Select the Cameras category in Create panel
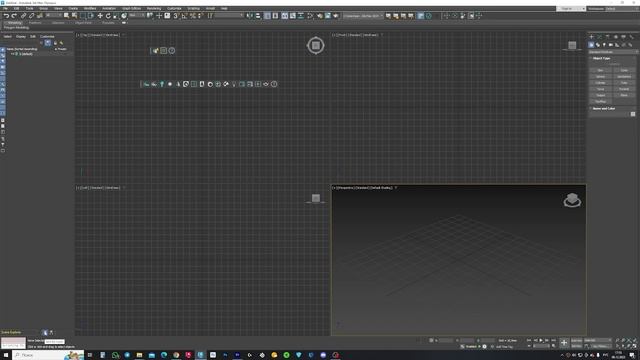This screenshot has width=640, height=360. [611, 45]
